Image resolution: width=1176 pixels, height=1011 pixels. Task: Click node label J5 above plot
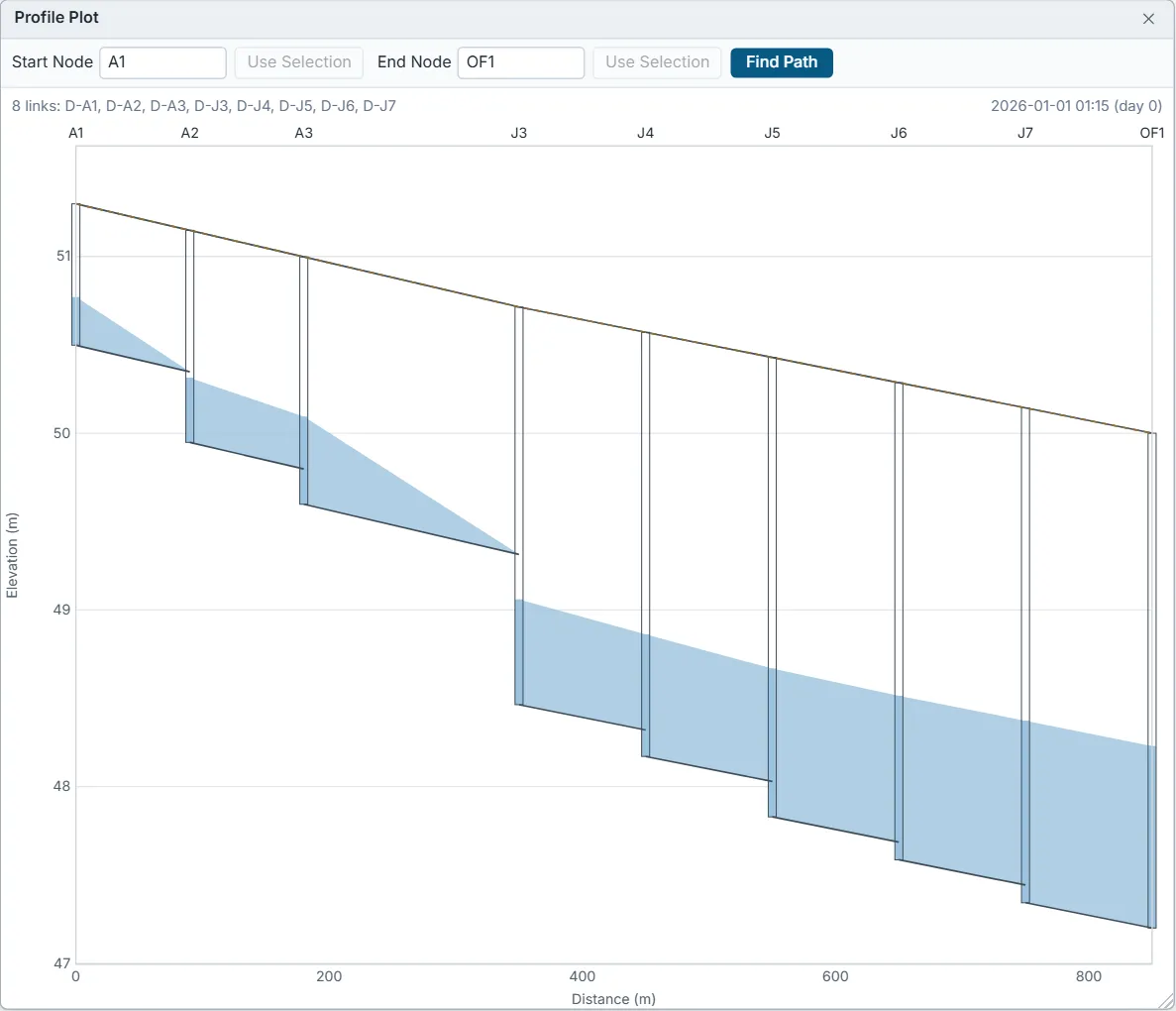[x=773, y=133]
